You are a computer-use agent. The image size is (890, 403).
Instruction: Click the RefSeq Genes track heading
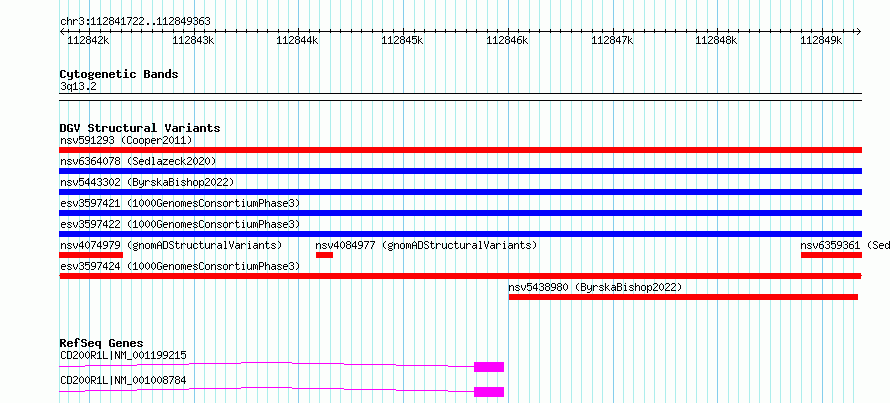101,343
